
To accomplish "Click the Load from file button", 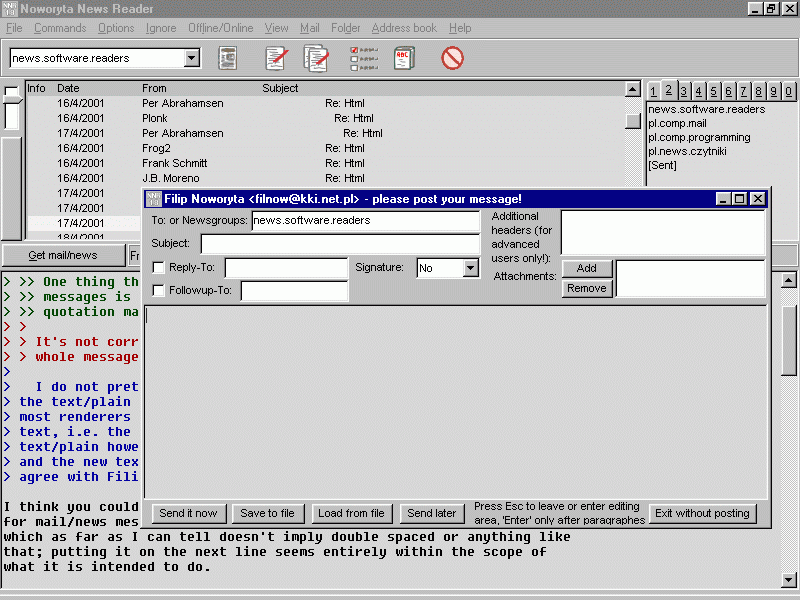I will (351, 513).
